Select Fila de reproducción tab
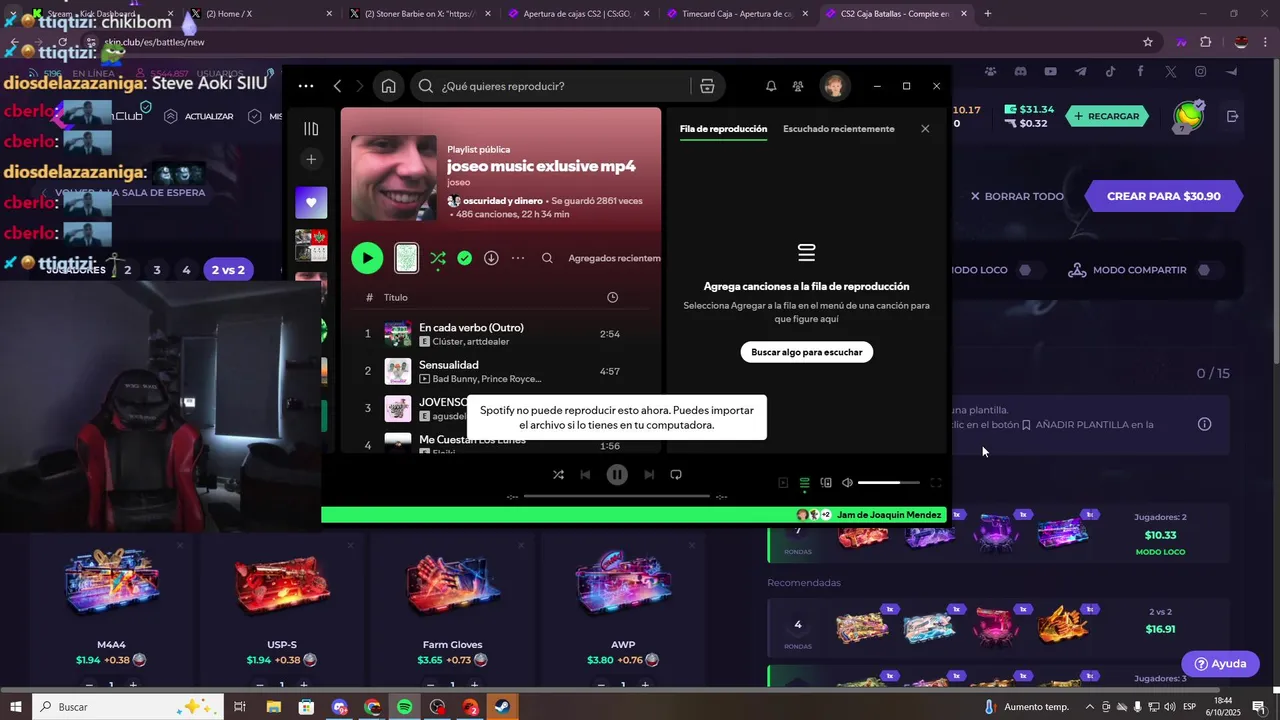 click(723, 129)
